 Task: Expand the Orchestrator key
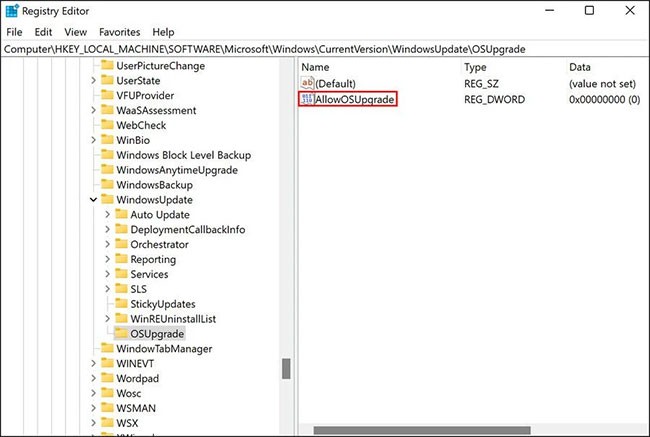tap(108, 244)
